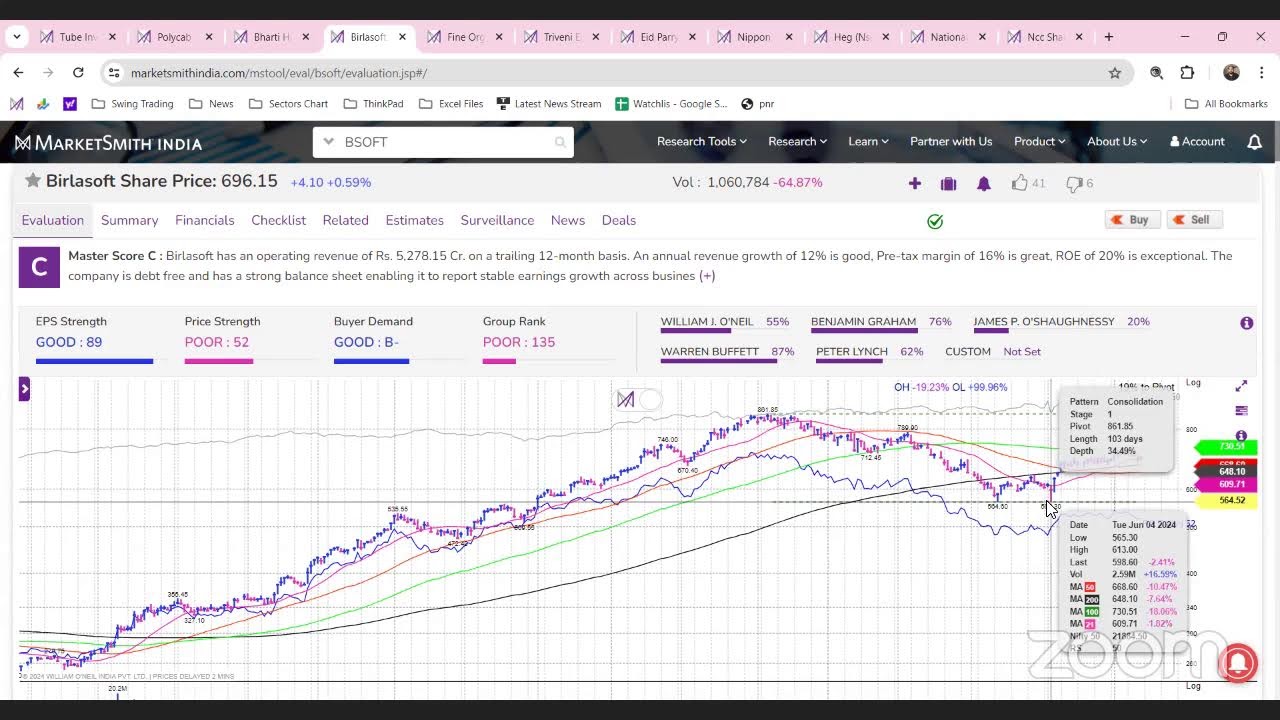Screen dimensions: 1280x720
Task: Open the Deals tab
Action: pyautogui.click(x=619, y=220)
